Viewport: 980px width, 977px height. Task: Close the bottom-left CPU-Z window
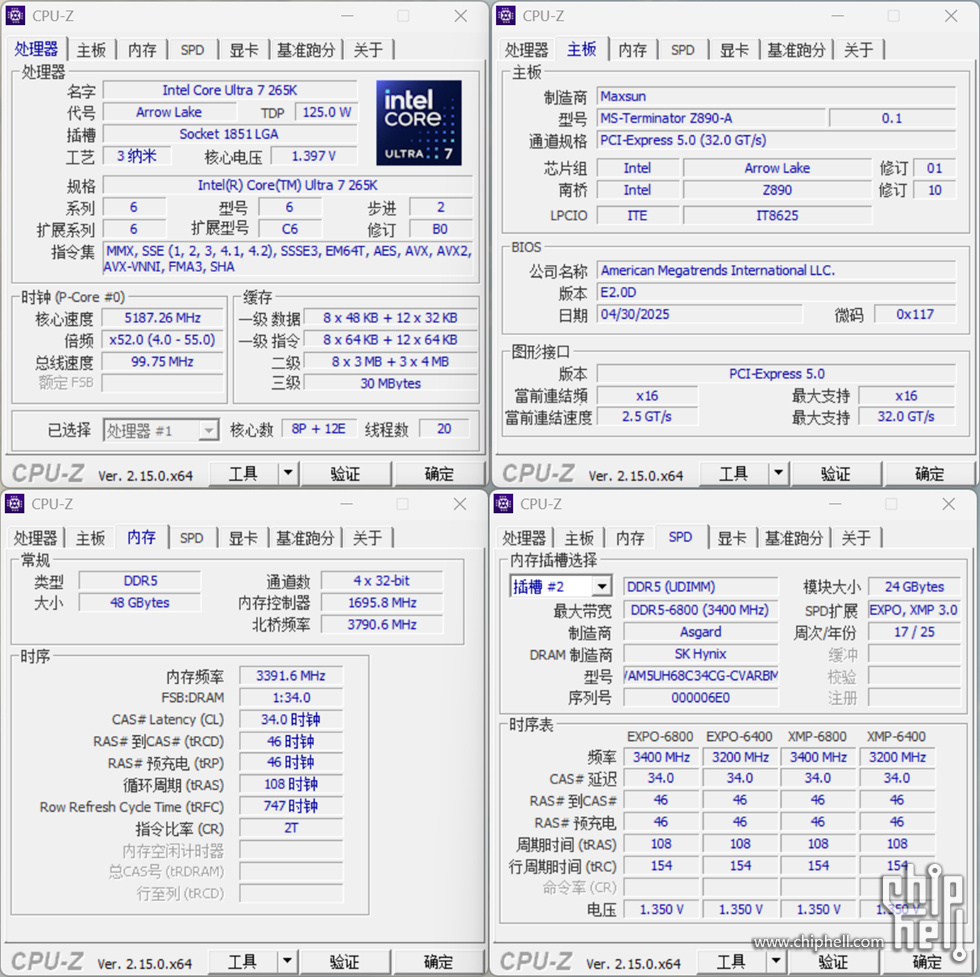[x=460, y=504]
